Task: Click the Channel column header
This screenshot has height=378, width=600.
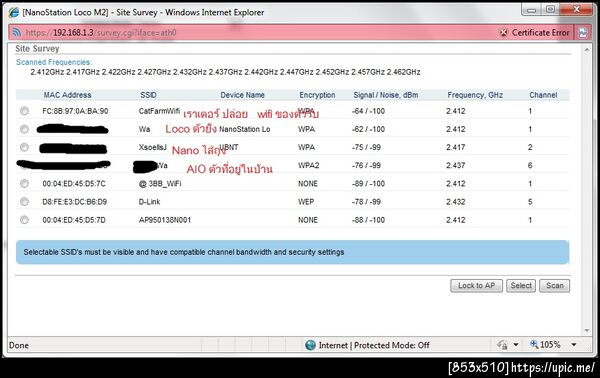Action: [543, 95]
